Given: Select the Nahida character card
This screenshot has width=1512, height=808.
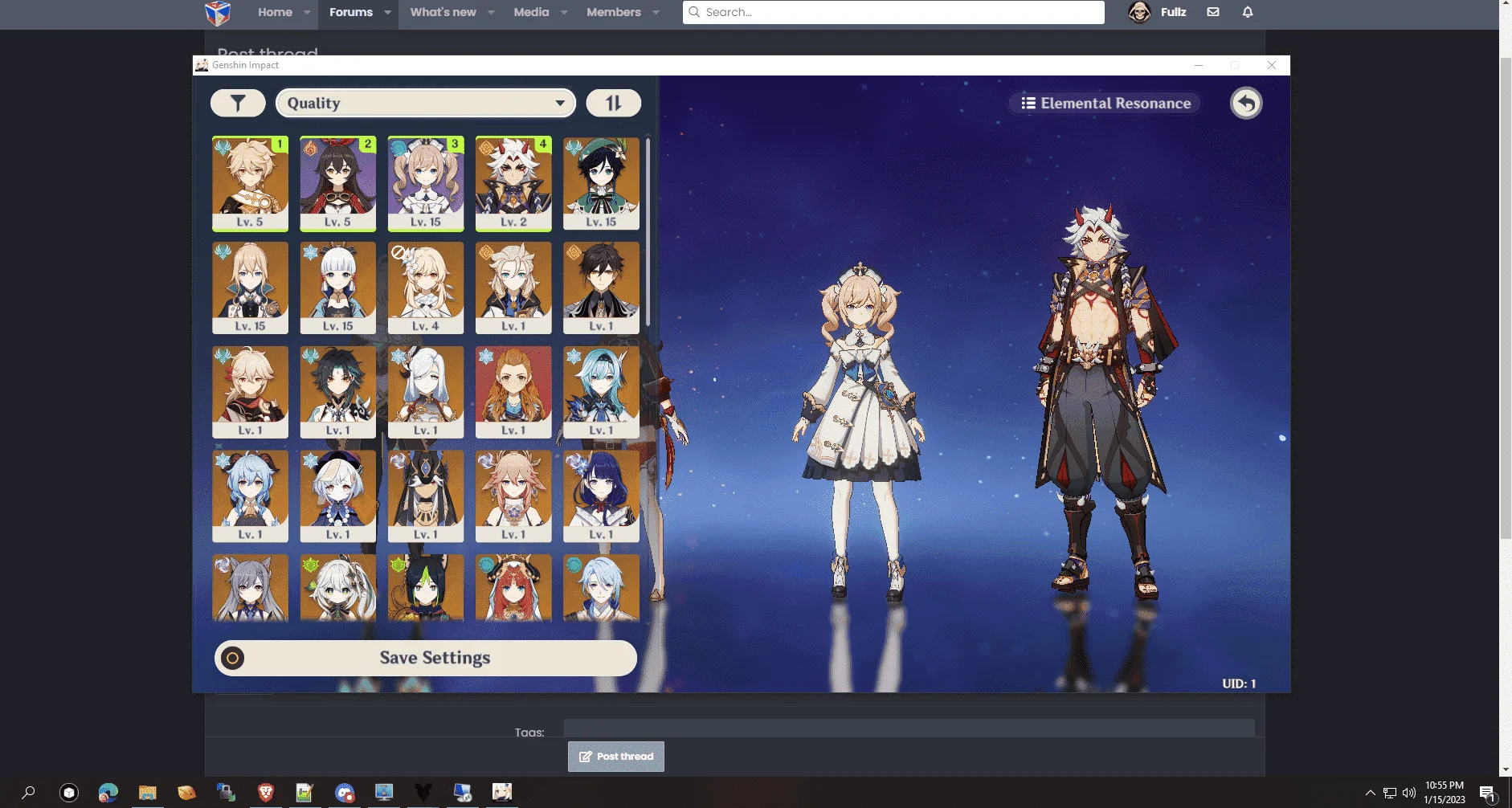Looking at the screenshot, I should click(x=337, y=588).
